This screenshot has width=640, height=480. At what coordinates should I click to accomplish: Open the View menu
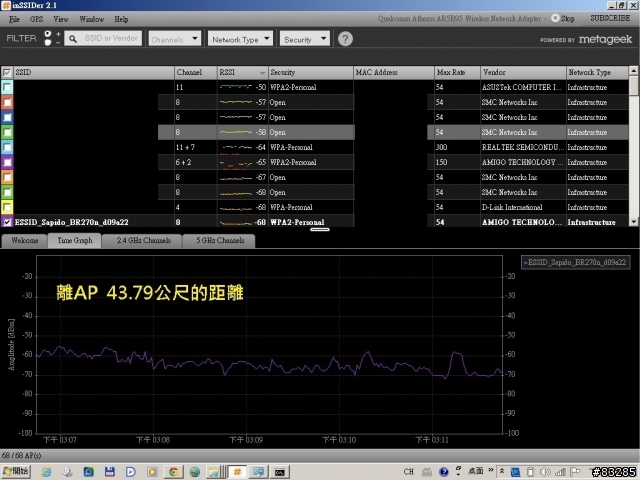pyautogui.click(x=61, y=19)
